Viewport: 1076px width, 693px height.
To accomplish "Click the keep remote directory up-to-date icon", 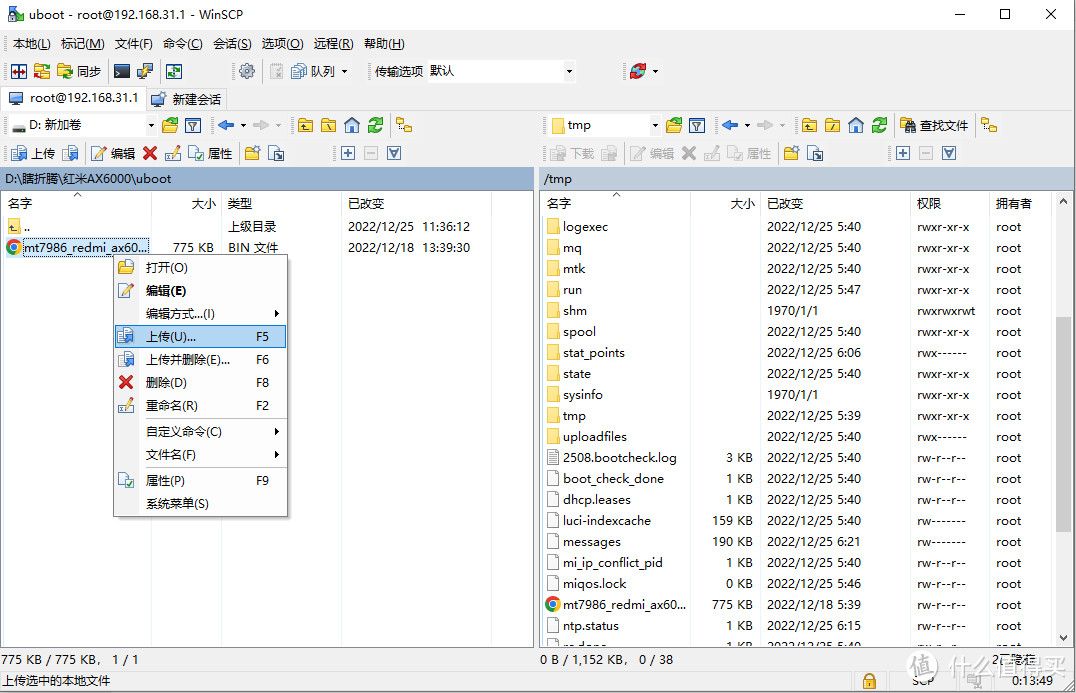I will [x=174, y=71].
